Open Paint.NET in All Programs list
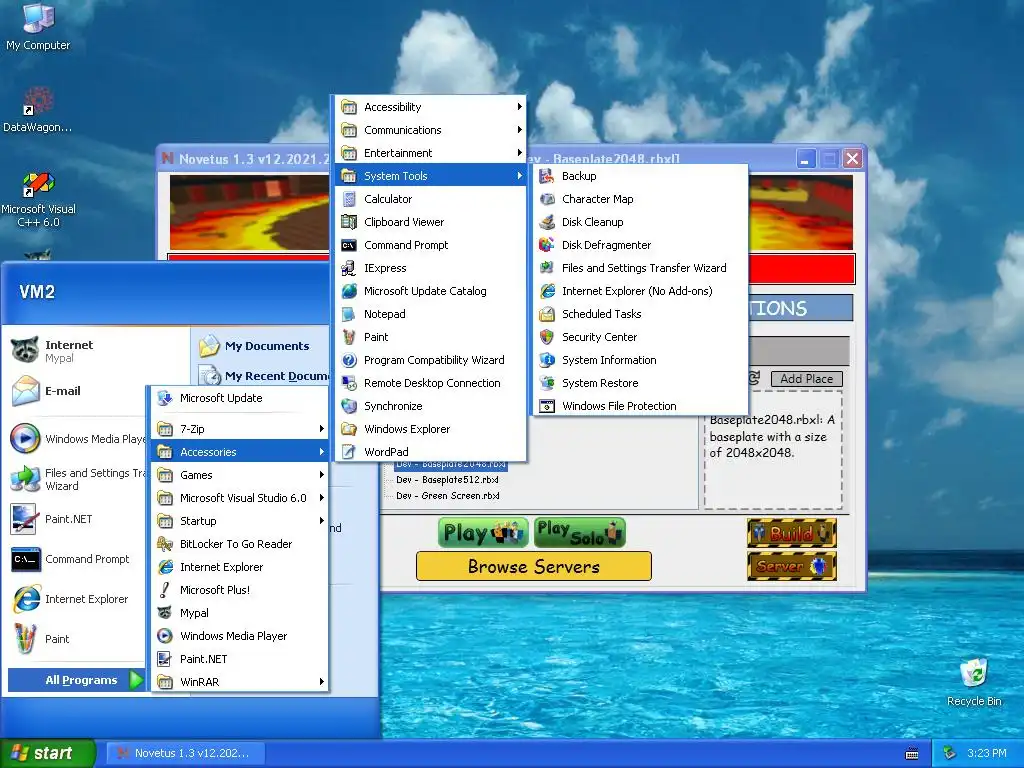This screenshot has width=1024, height=768. click(240, 659)
